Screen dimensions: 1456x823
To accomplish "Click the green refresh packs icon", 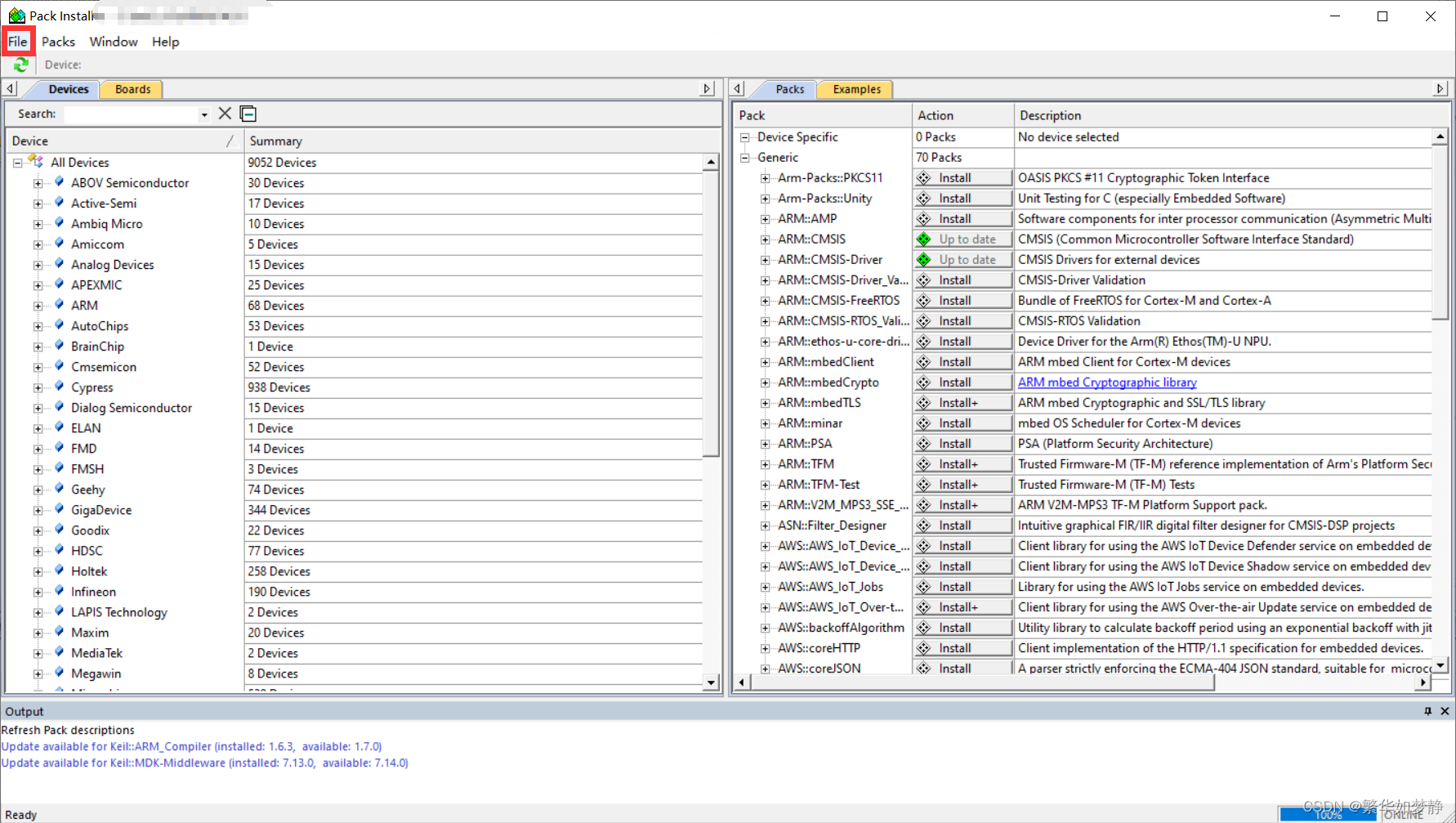I will 21,65.
